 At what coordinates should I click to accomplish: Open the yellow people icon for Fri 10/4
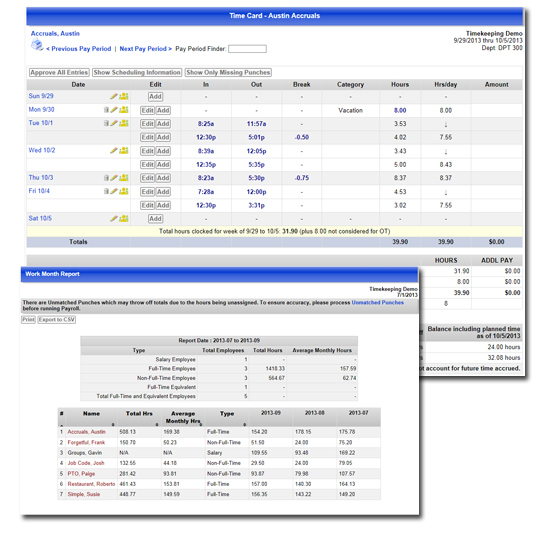[x=123, y=191]
